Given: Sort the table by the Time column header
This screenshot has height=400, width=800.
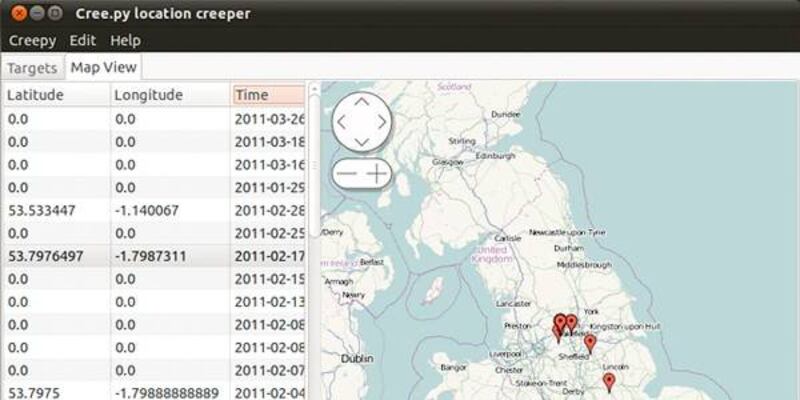Looking at the screenshot, I should 269,95.
